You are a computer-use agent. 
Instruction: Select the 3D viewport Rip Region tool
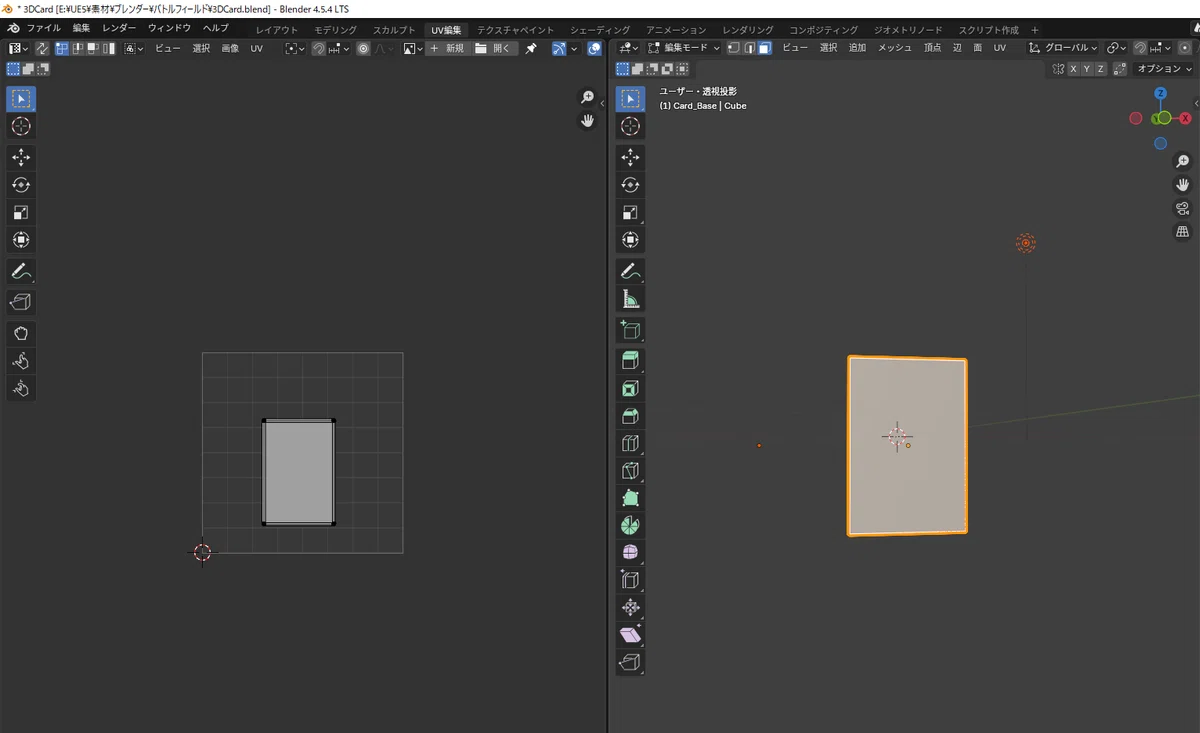click(x=630, y=661)
